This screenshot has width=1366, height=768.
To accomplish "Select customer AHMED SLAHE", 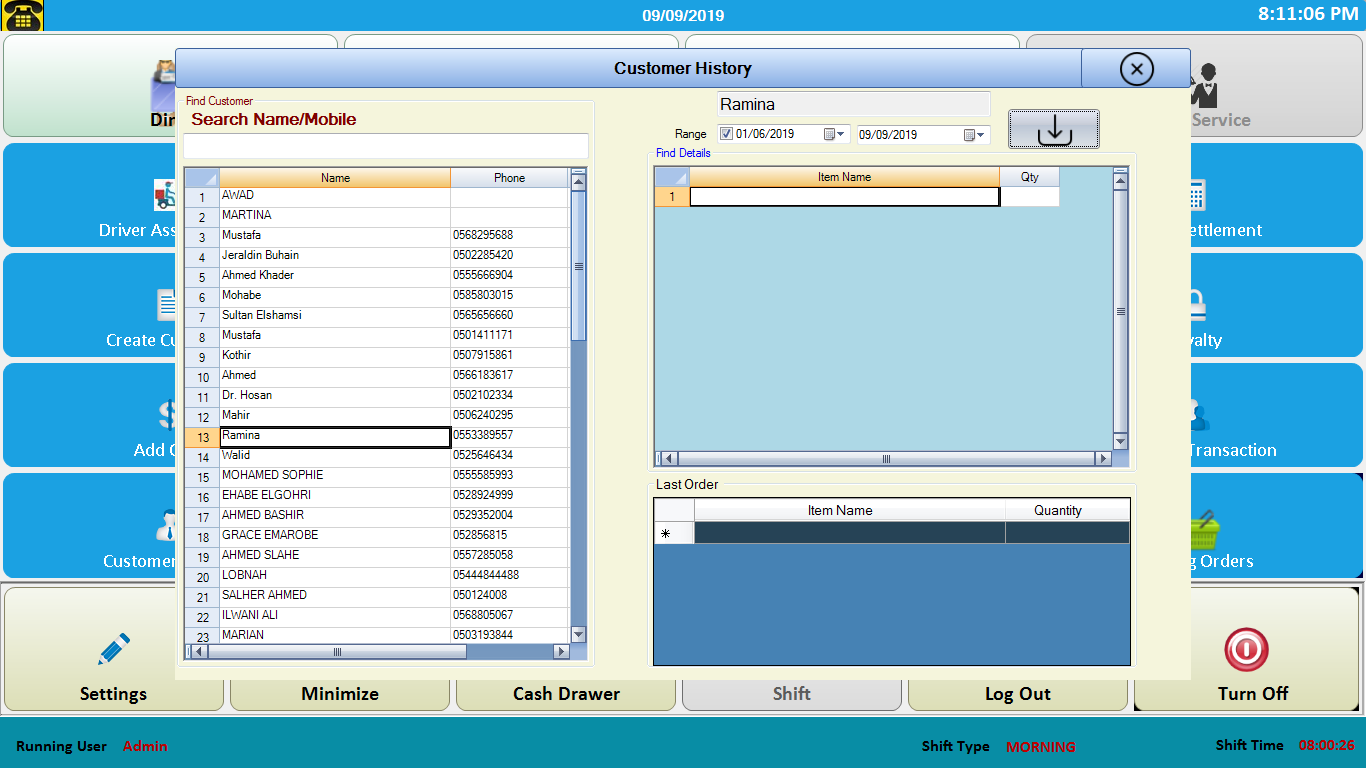I will 335,557.
